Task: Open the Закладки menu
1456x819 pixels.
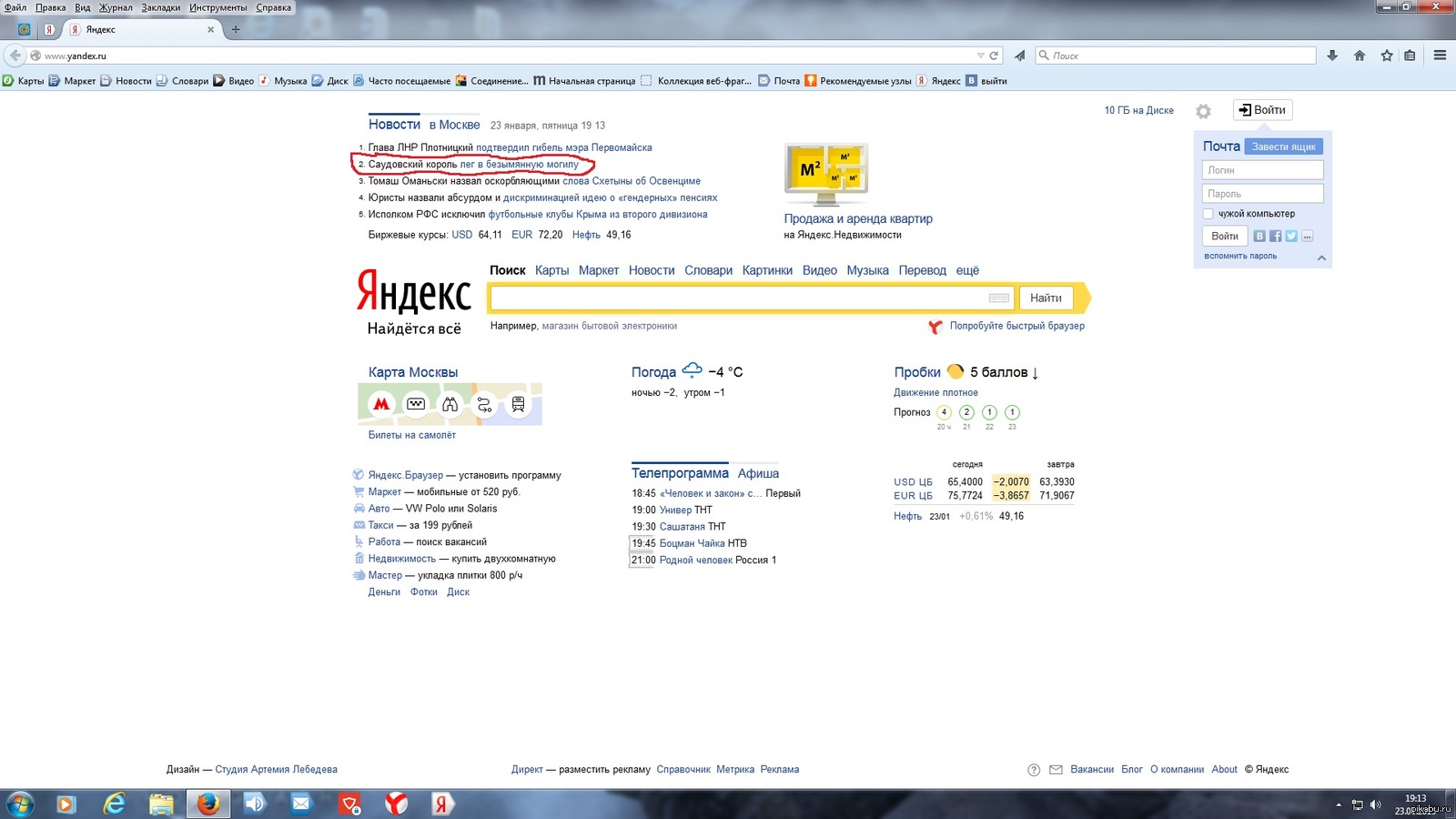Action: [161, 7]
